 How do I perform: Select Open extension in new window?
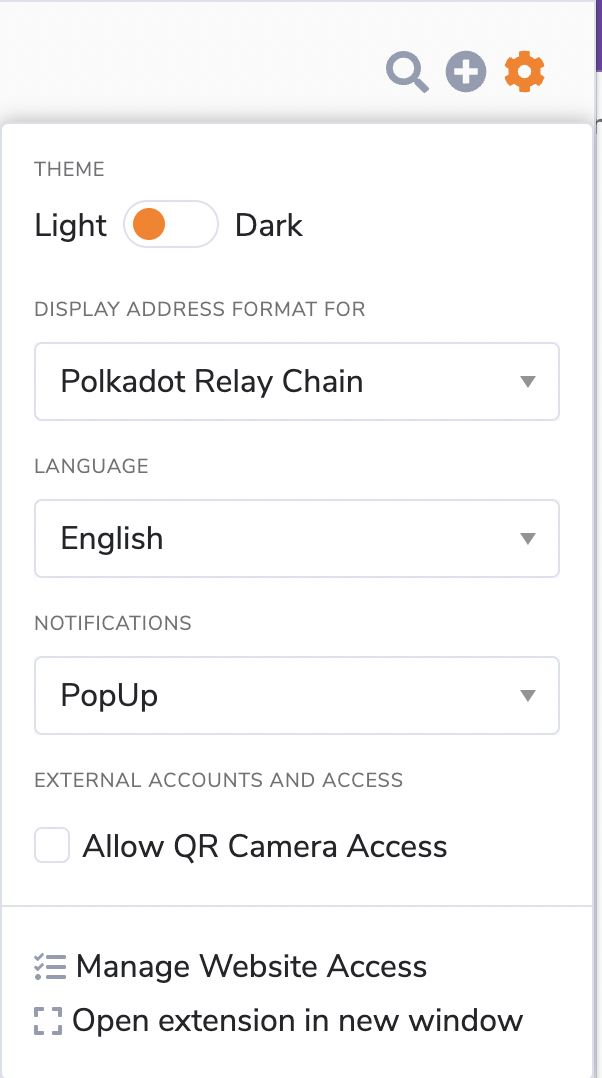pos(297,1021)
